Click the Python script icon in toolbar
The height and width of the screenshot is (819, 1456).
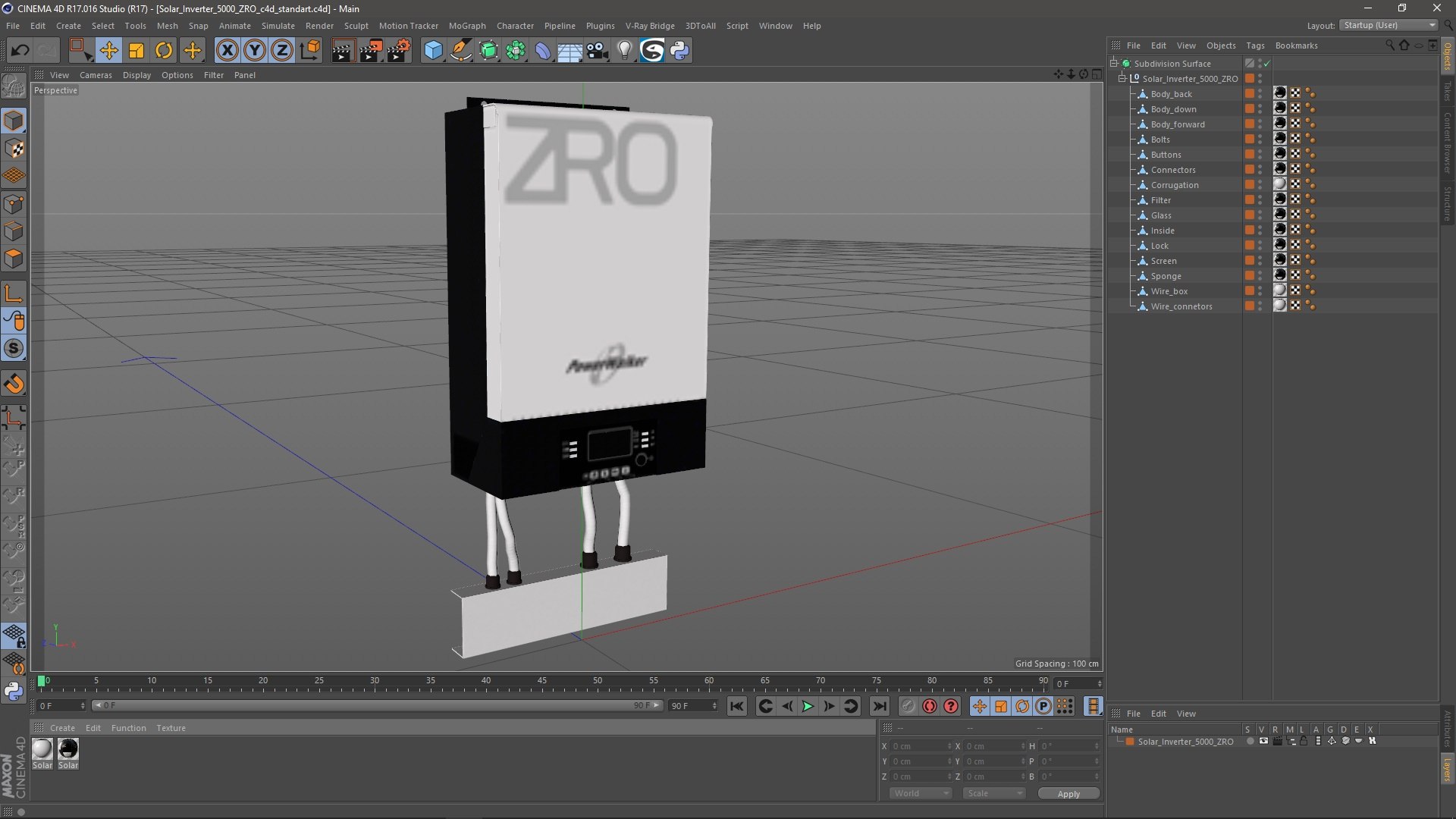point(679,51)
